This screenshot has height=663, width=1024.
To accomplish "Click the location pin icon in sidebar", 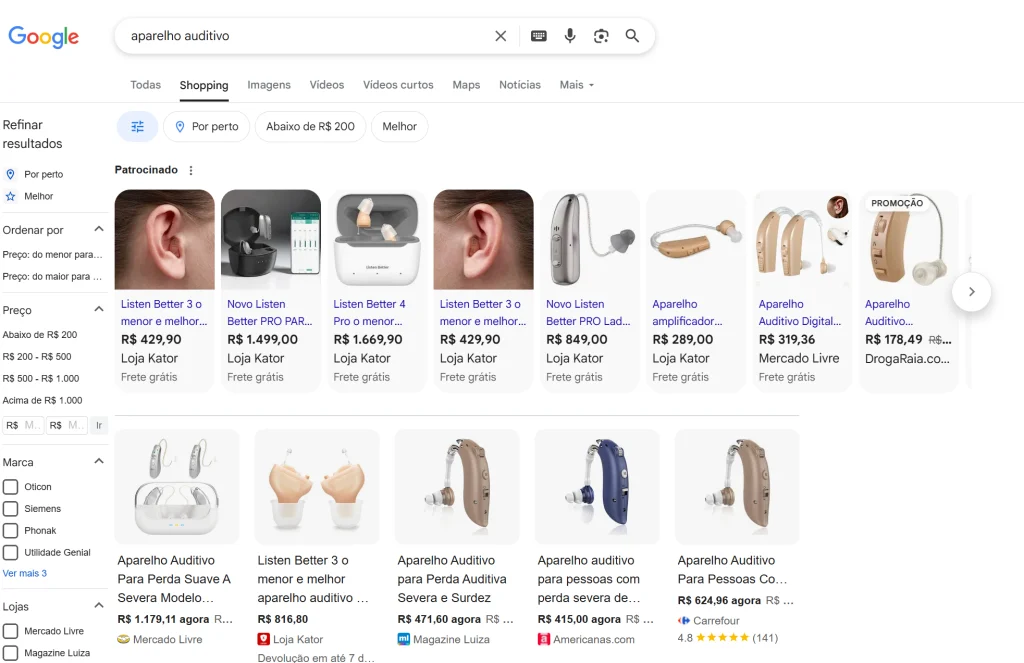I will tap(10, 174).
